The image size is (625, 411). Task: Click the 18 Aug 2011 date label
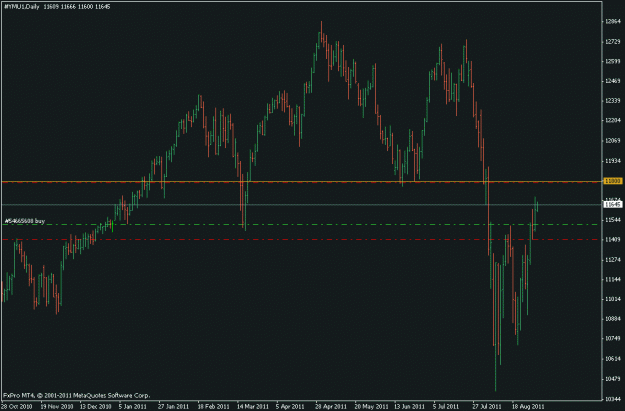click(x=528, y=407)
